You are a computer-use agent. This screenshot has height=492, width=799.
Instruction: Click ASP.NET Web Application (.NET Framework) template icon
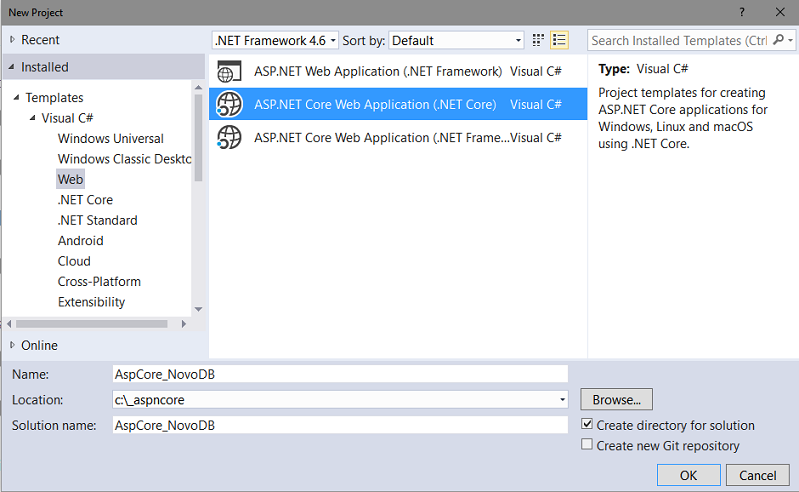point(229,71)
